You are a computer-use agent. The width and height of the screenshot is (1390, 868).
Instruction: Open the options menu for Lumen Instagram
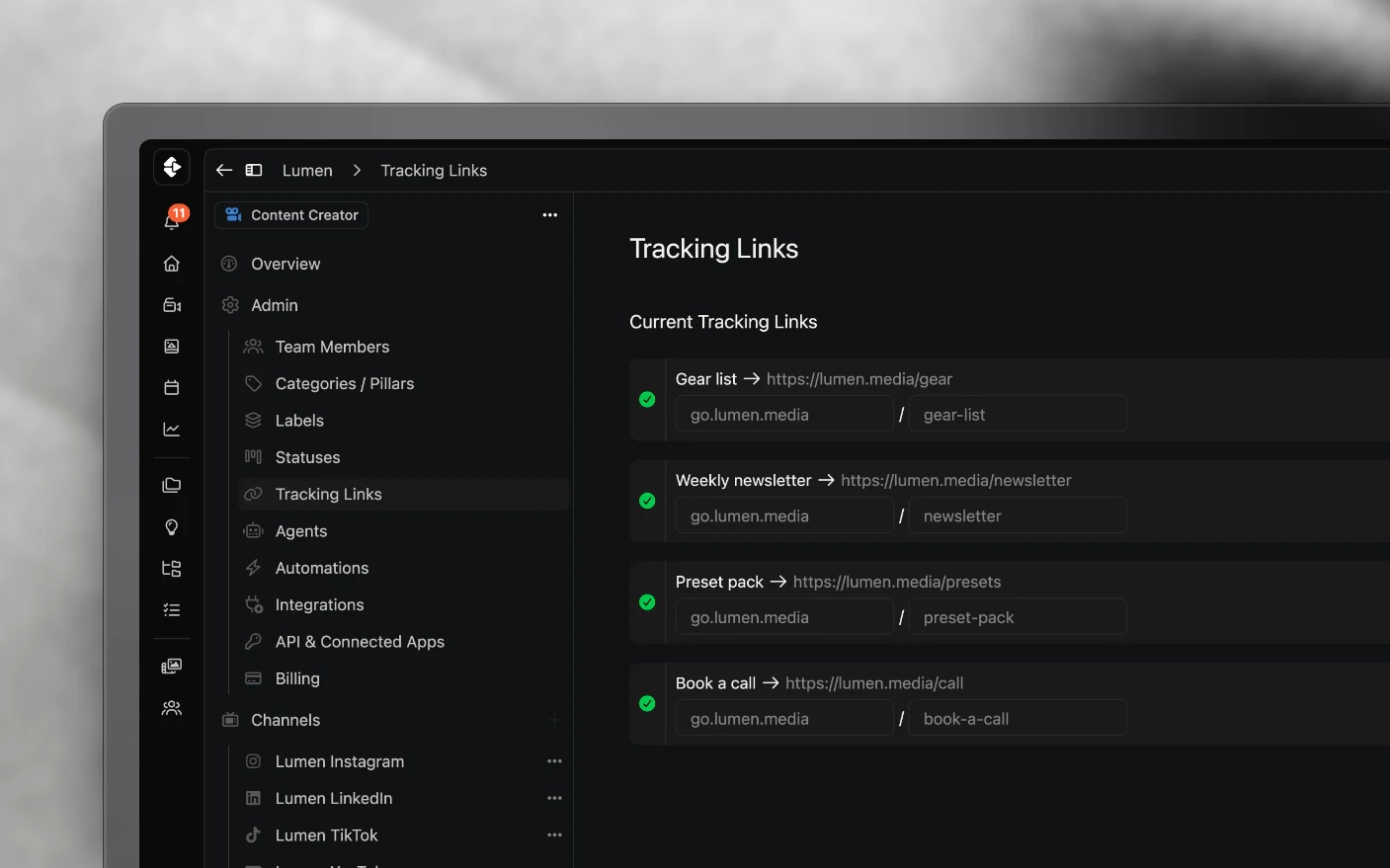pyautogui.click(x=554, y=761)
